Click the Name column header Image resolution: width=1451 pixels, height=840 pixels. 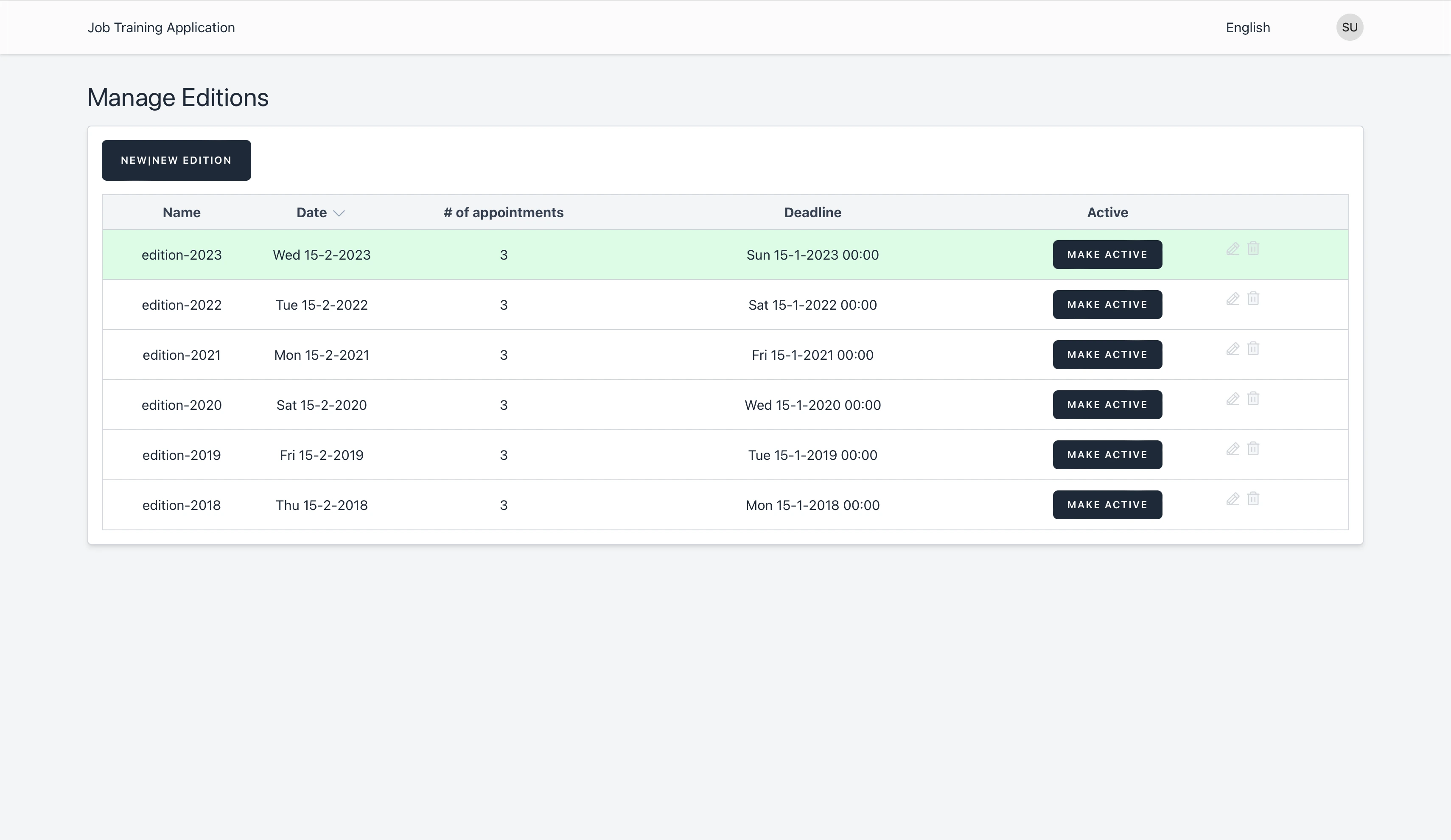[182, 213]
